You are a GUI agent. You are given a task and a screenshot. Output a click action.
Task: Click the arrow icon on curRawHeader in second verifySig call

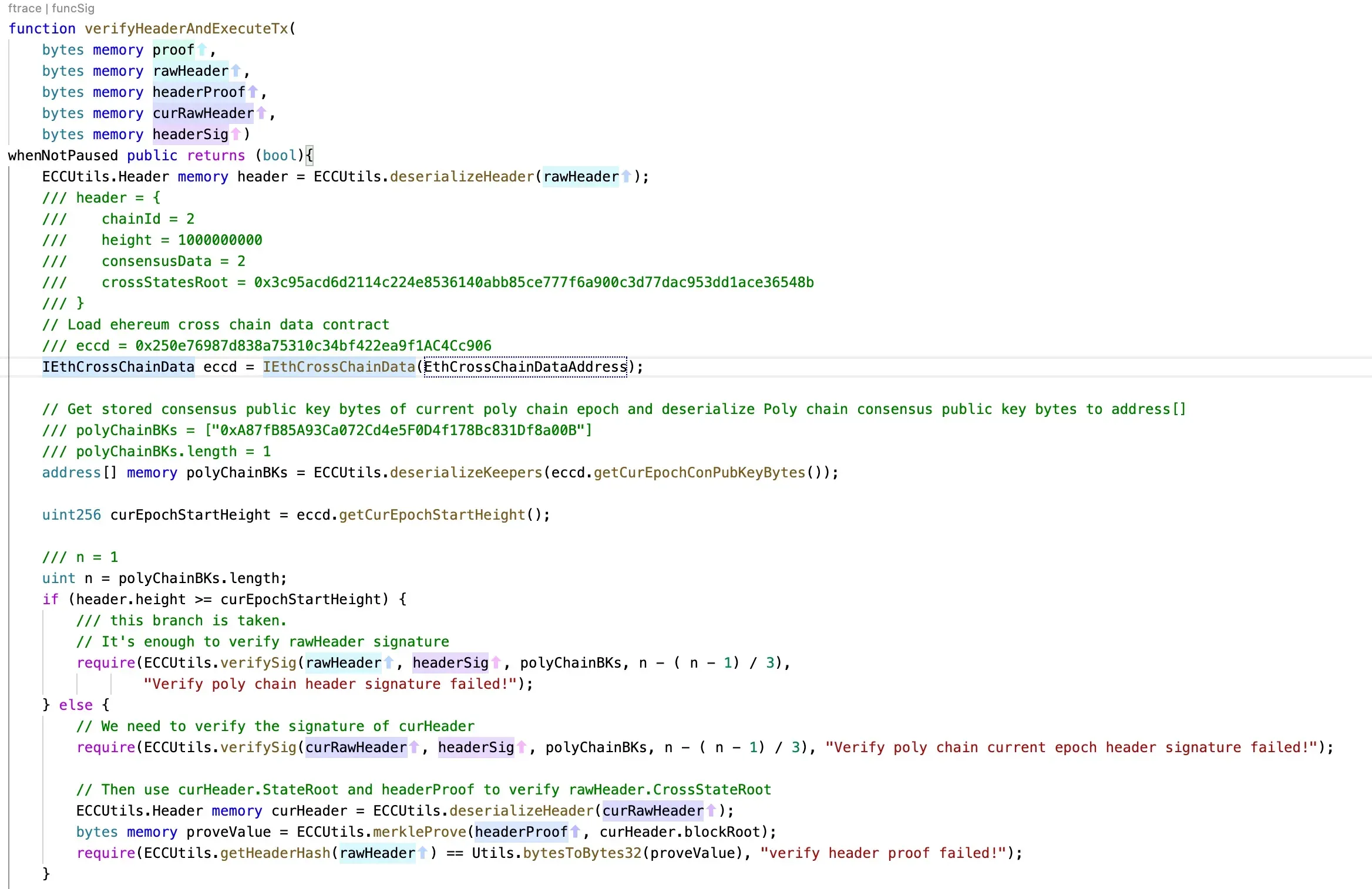coord(415,747)
